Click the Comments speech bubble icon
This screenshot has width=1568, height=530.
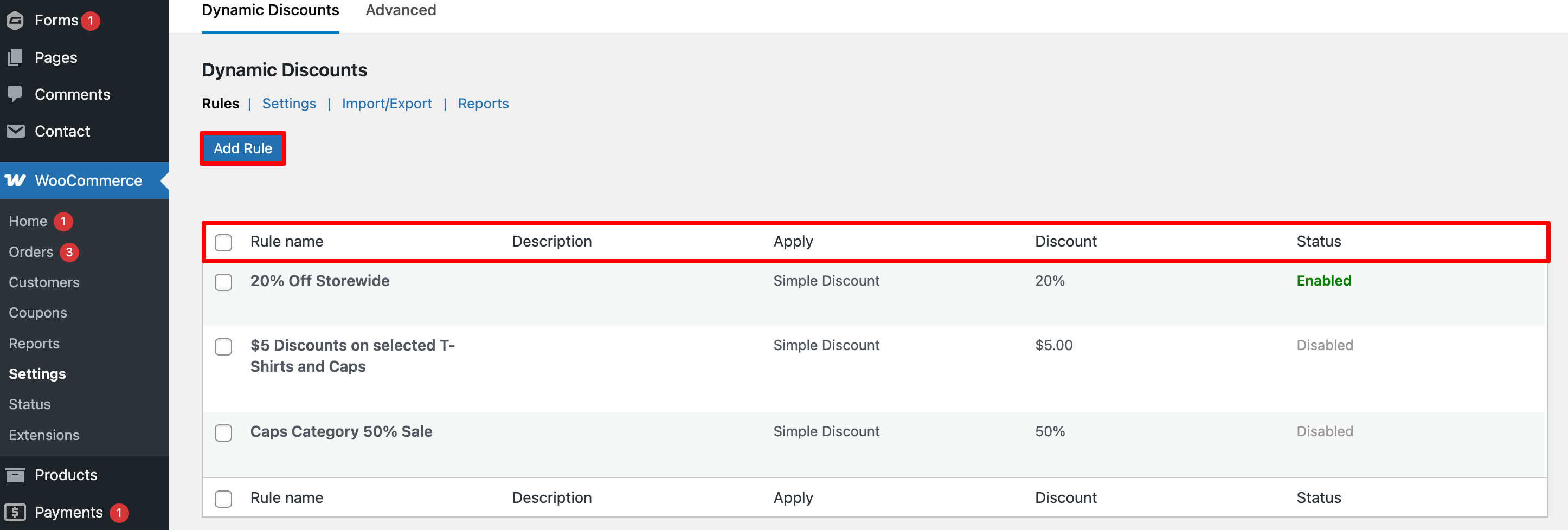click(15, 94)
